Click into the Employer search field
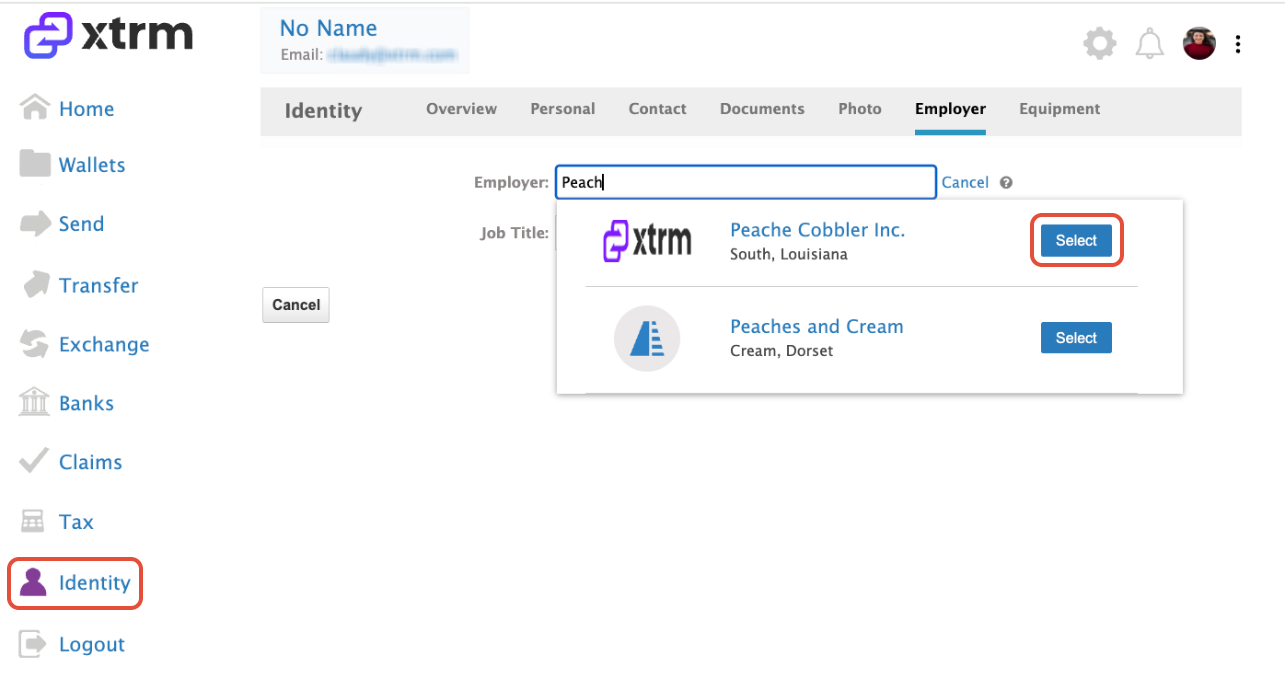This screenshot has width=1285, height=690. [746, 182]
